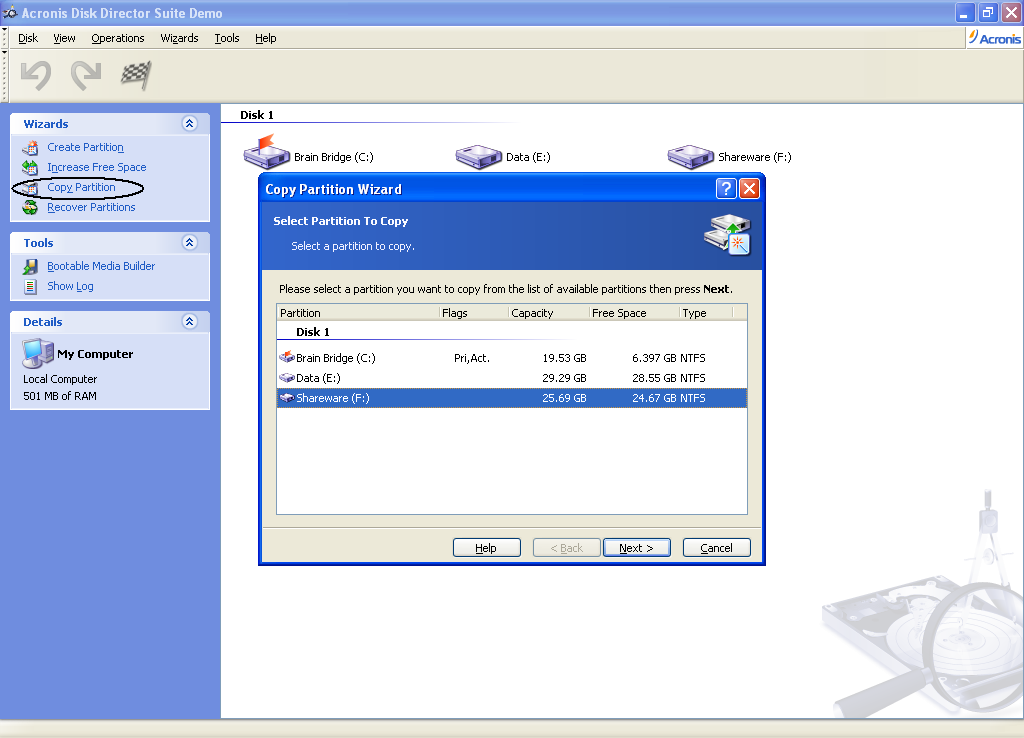Click the Acronis app icon in the title bar

[x=10, y=12]
